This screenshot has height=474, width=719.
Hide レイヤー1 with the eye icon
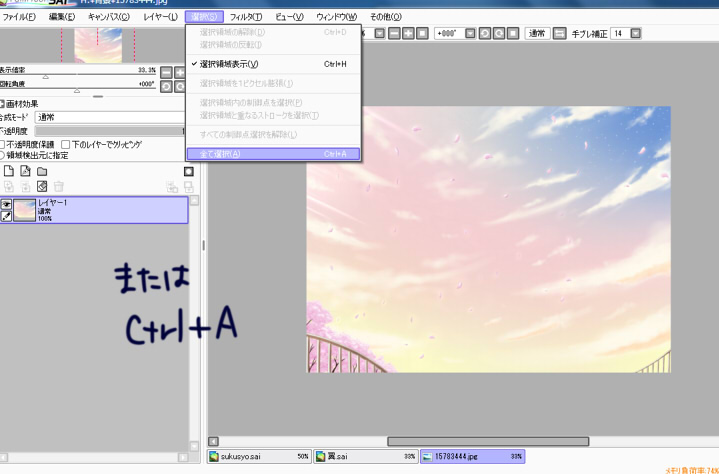point(6,205)
